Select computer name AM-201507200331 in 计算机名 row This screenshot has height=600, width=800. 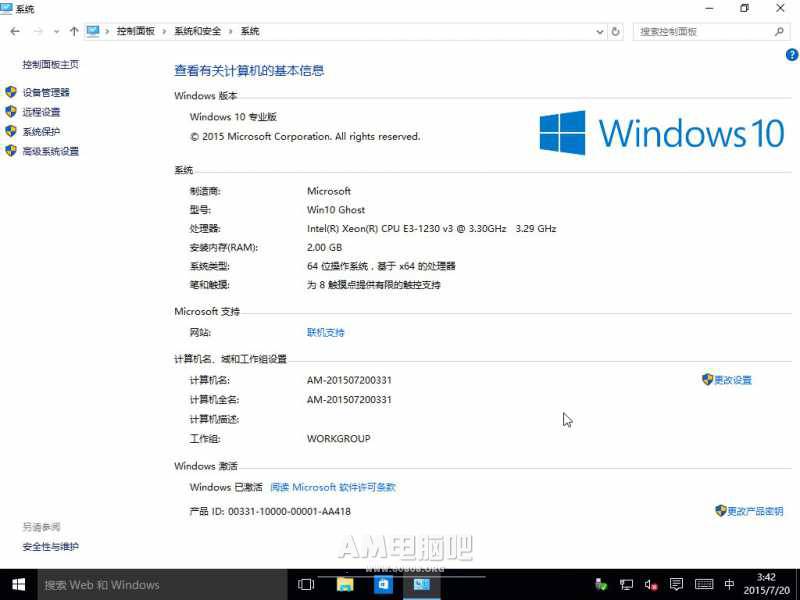tap(349, 380)
